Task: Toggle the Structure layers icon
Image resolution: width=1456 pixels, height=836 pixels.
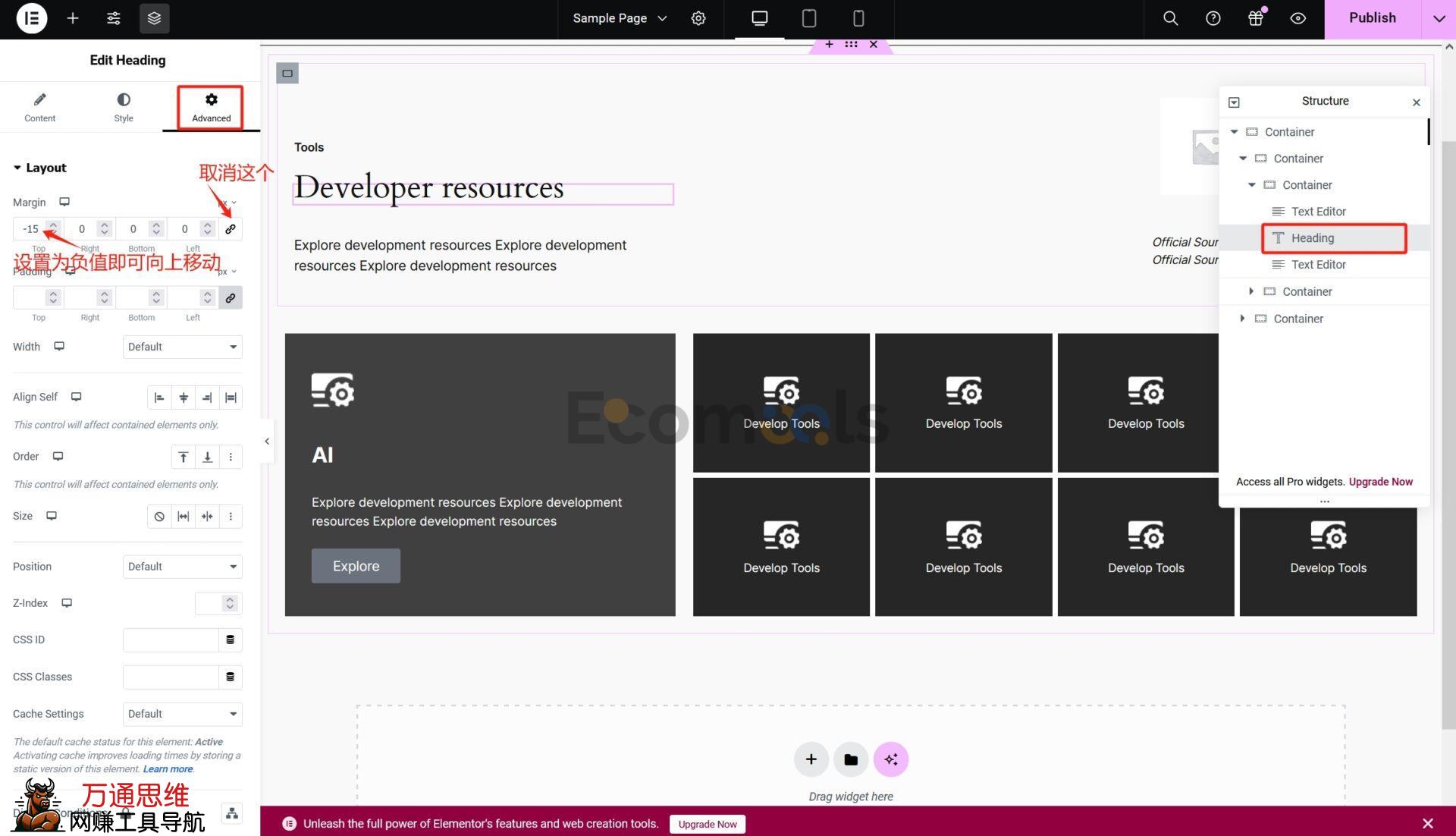Action: tap(155, 18)
